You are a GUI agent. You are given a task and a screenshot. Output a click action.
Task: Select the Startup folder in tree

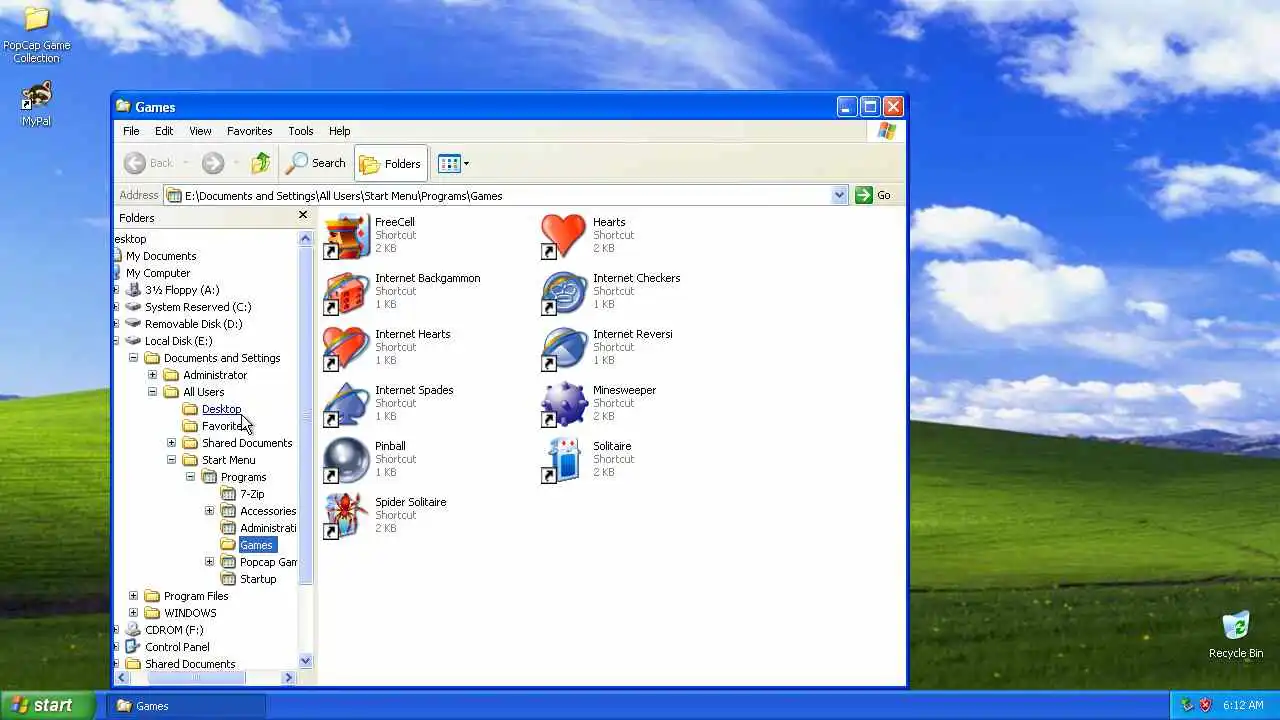258,579
